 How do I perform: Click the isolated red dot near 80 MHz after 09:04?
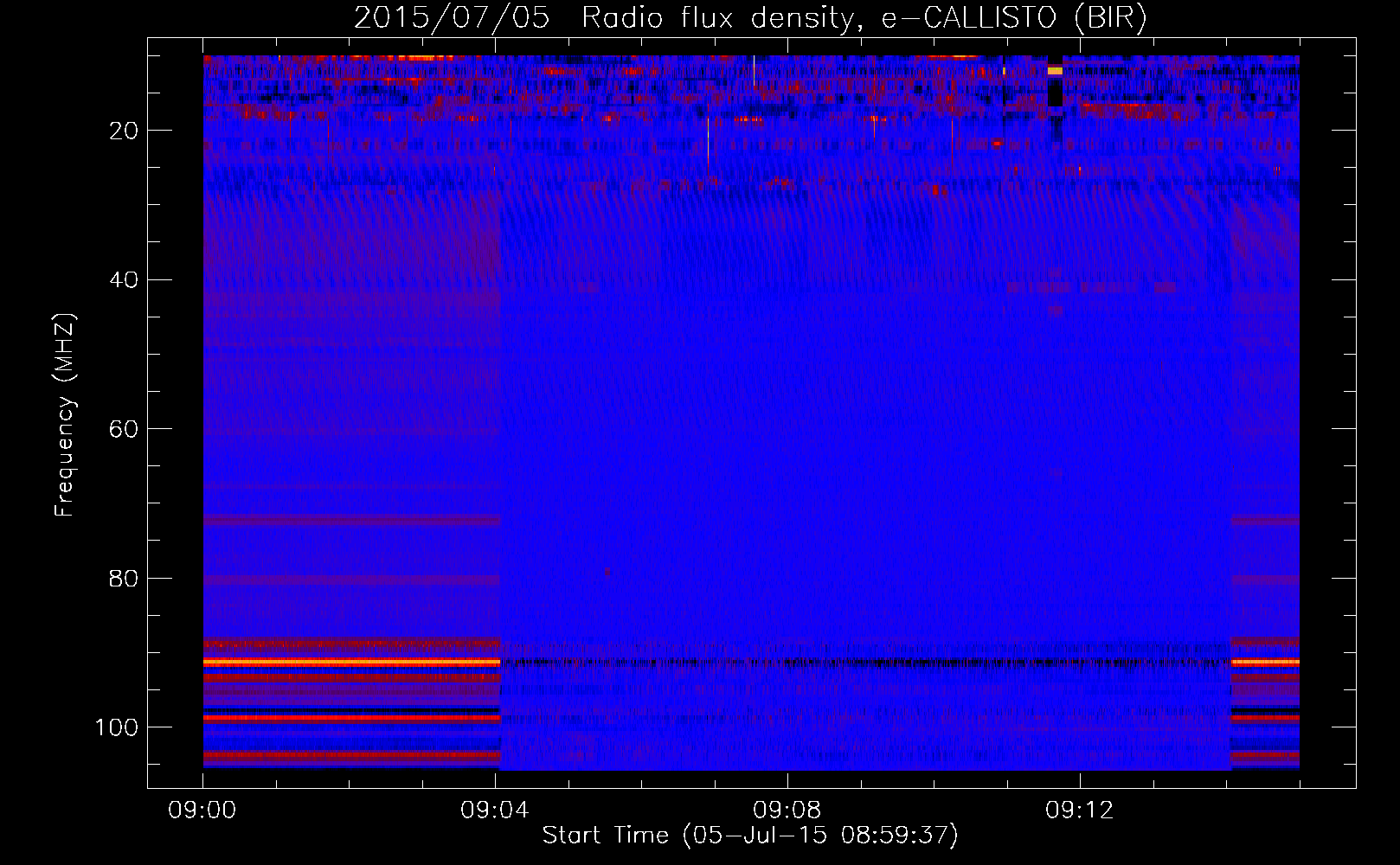point(608,572)
